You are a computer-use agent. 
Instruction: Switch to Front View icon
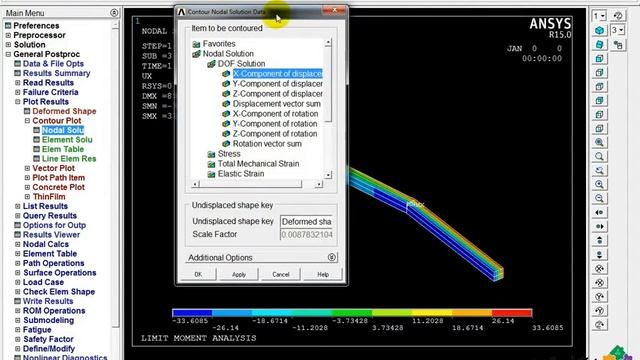(x=599, y=58)
